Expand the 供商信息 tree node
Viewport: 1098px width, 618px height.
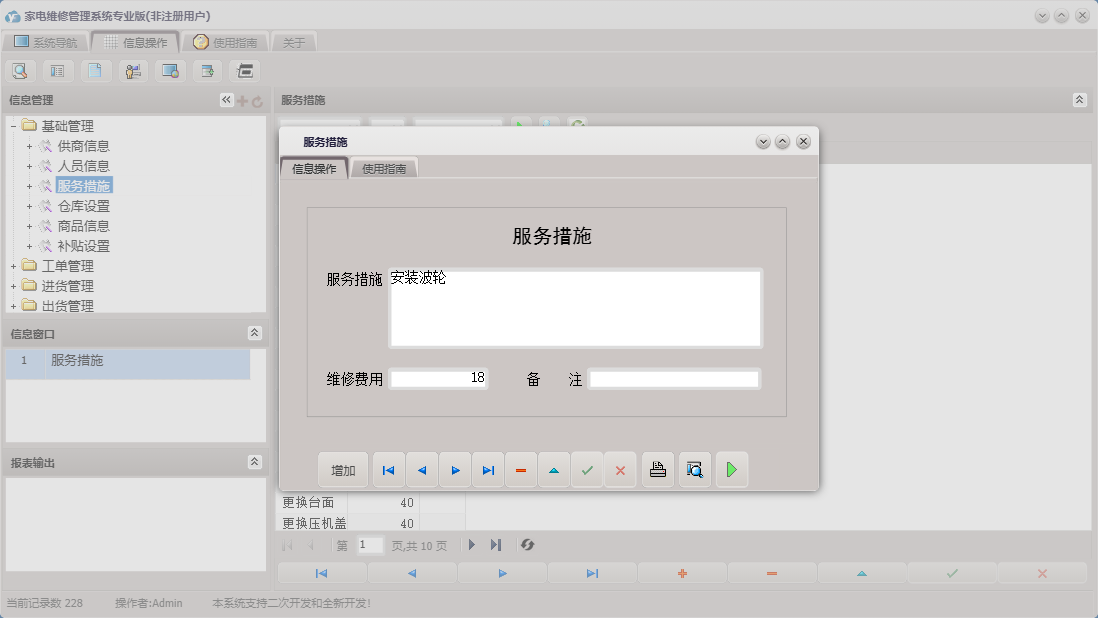(x=27, y=145)
